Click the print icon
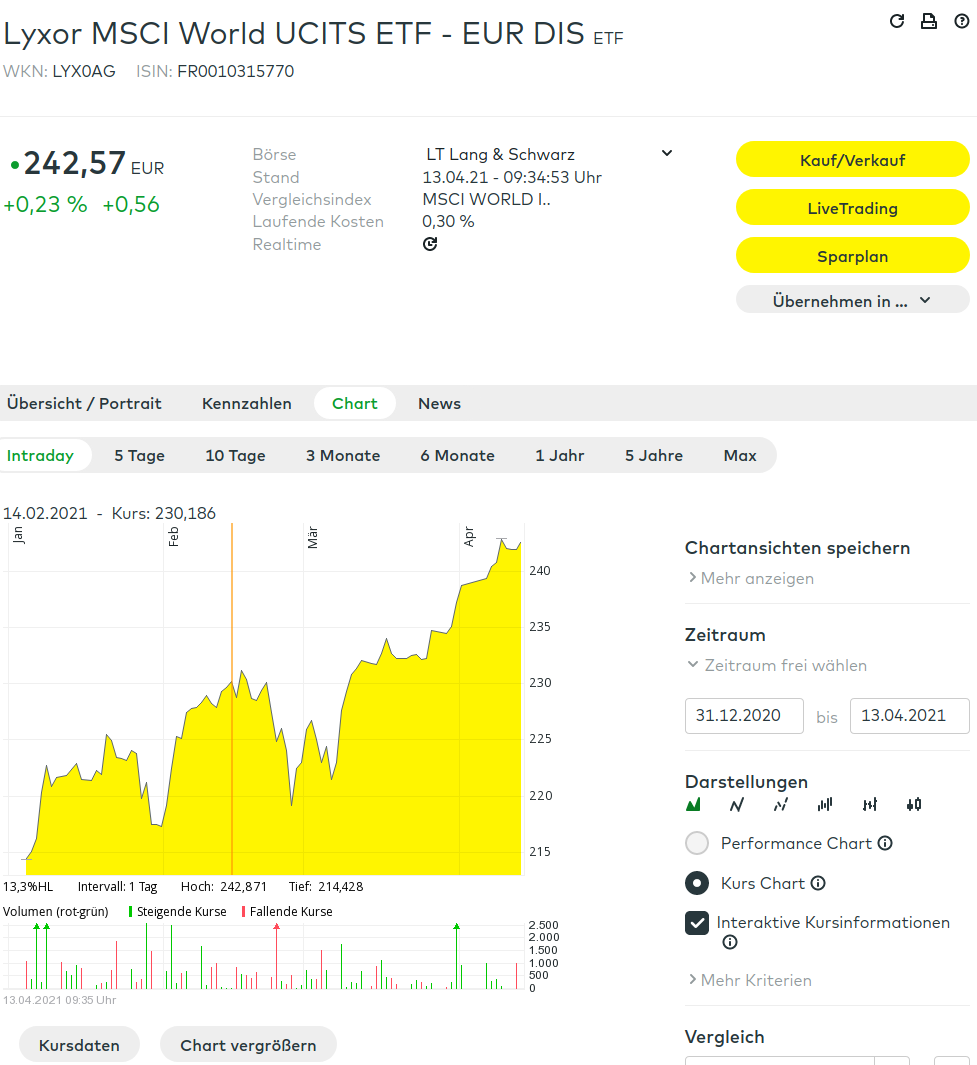 click(x=929, y=21)
